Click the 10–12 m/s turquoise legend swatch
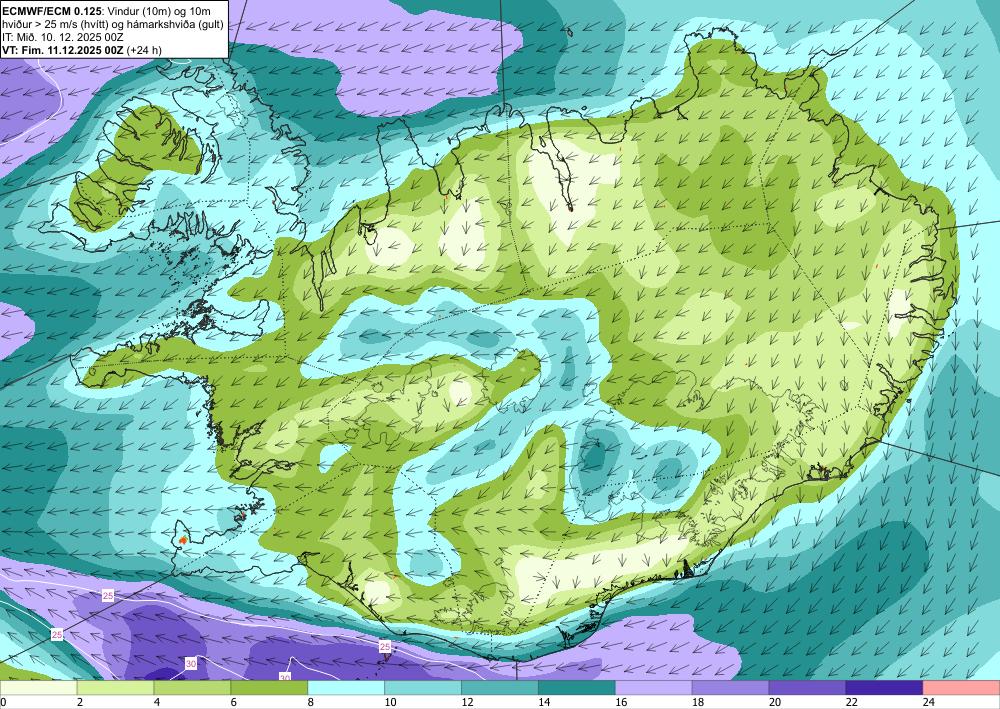This screenshot has width=1000, height=709. pyautogui.click(x=423, y=688)
